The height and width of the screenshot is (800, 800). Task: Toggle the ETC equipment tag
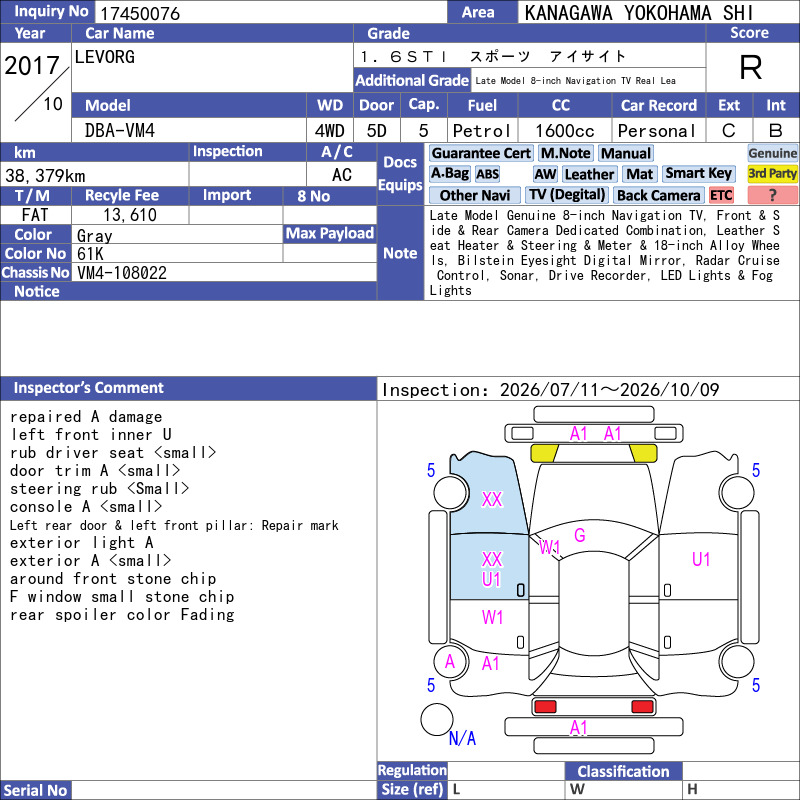(x=721, y=195)
